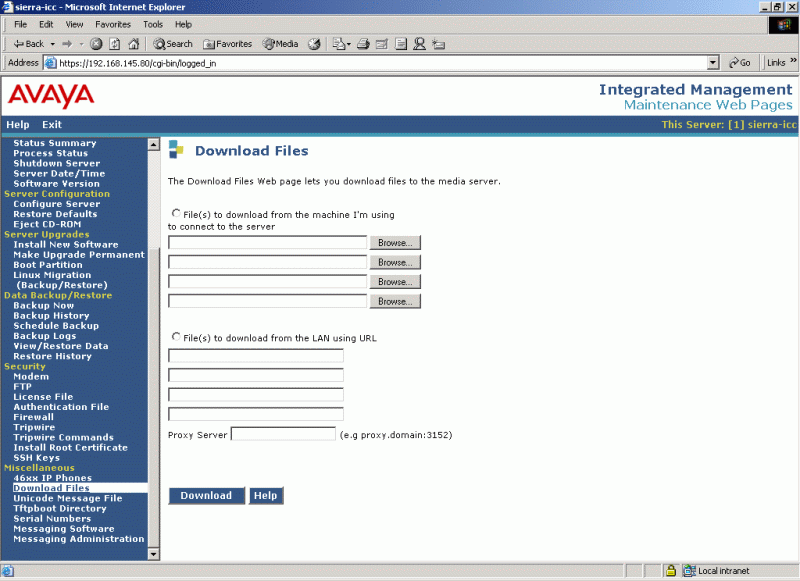Click the History toolbar icon
The image size is (800, 581).
[x=314, y=44]
